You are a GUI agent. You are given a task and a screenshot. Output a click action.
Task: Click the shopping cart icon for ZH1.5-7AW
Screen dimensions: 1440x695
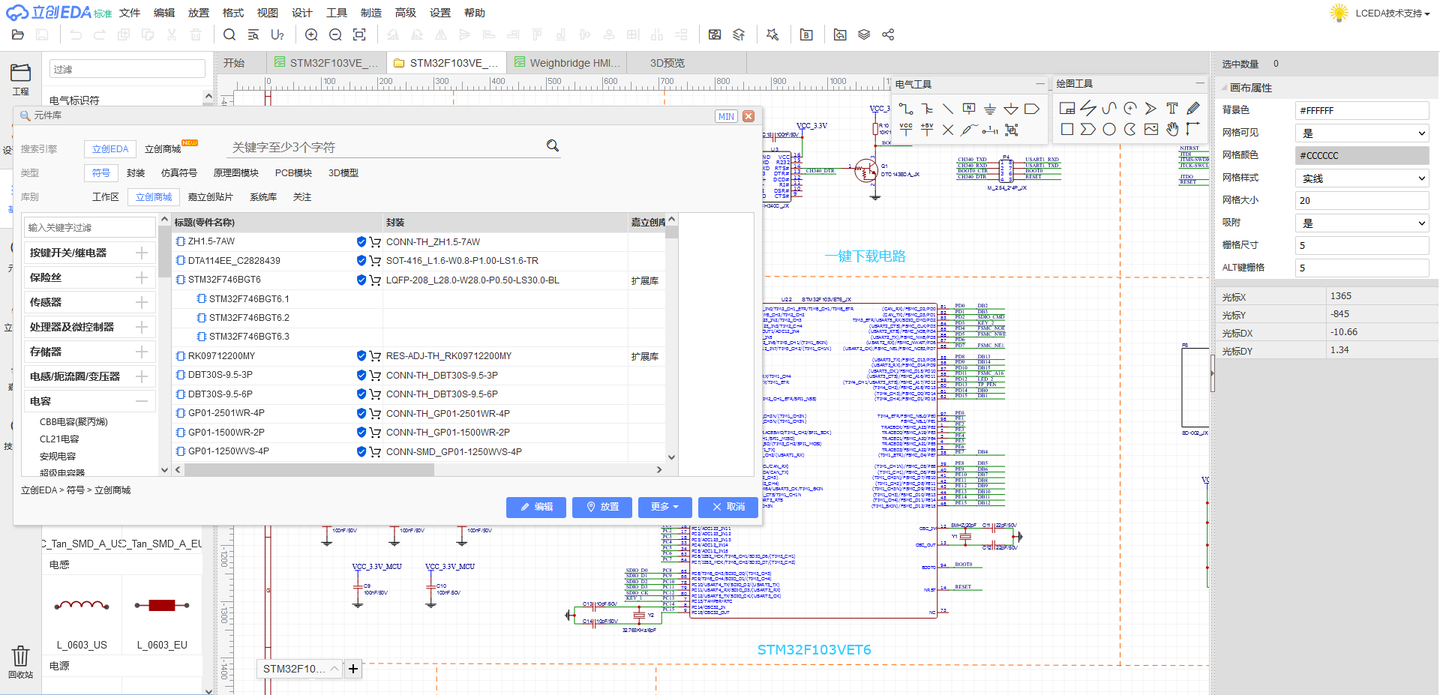tap(375, 242)
